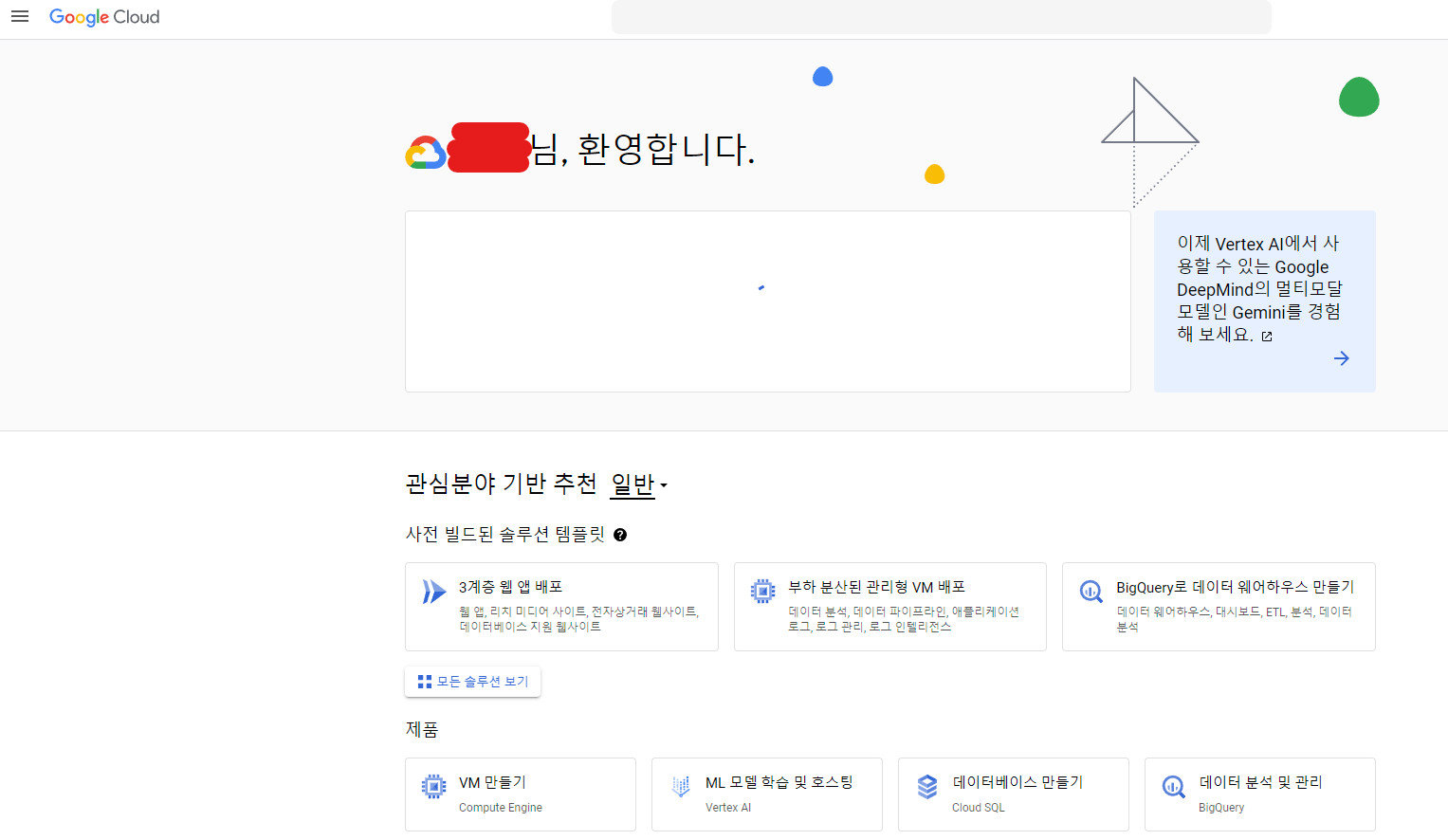Open the VM 만들기 product card
This screenshot has height=840, width=1448.
tap(521, 794)
